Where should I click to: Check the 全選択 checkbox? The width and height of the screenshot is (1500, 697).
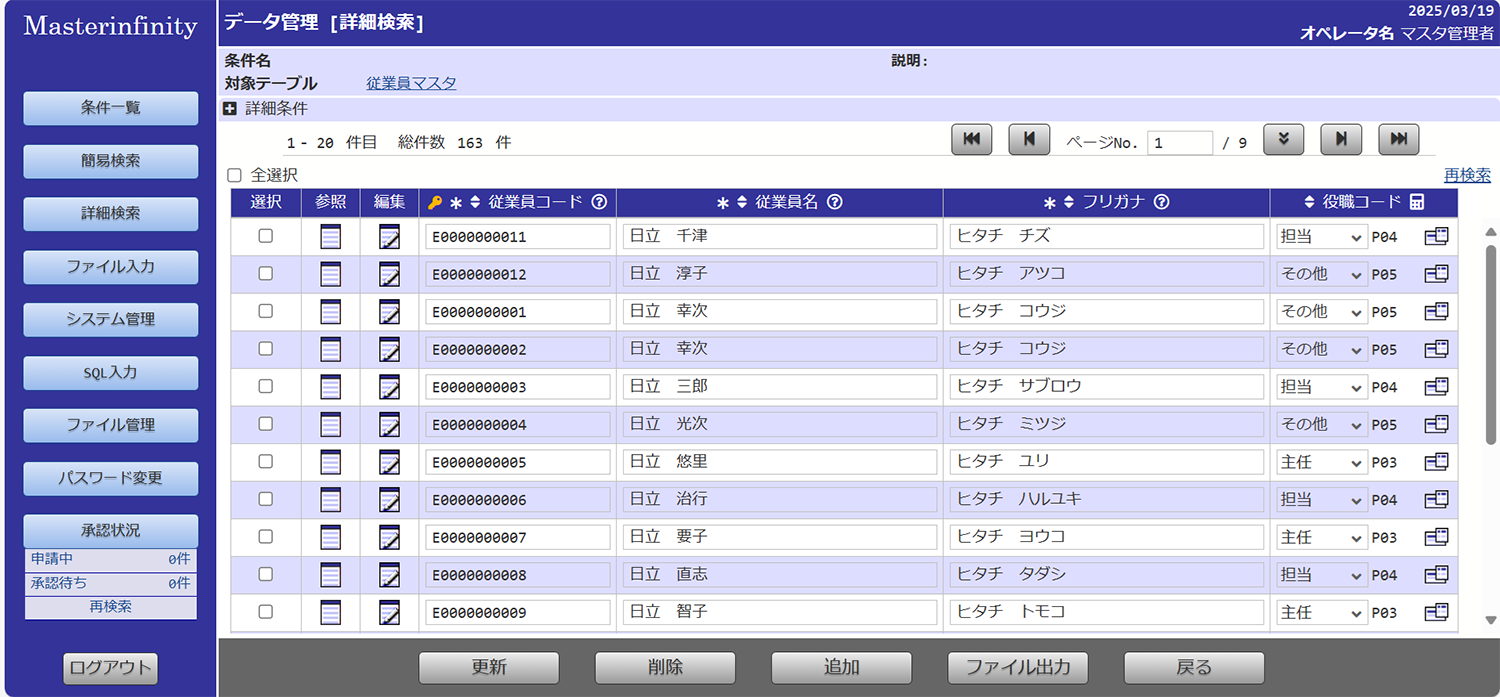tap(235, 175)
